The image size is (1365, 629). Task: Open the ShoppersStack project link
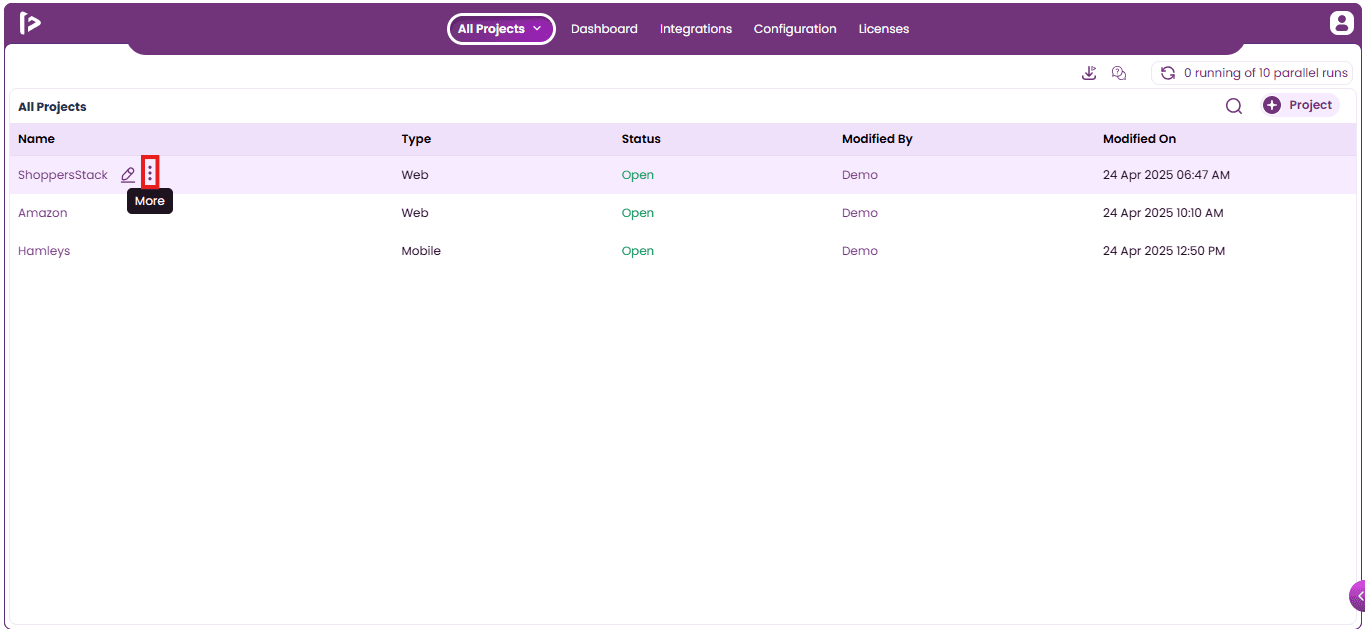pos(63,175)
